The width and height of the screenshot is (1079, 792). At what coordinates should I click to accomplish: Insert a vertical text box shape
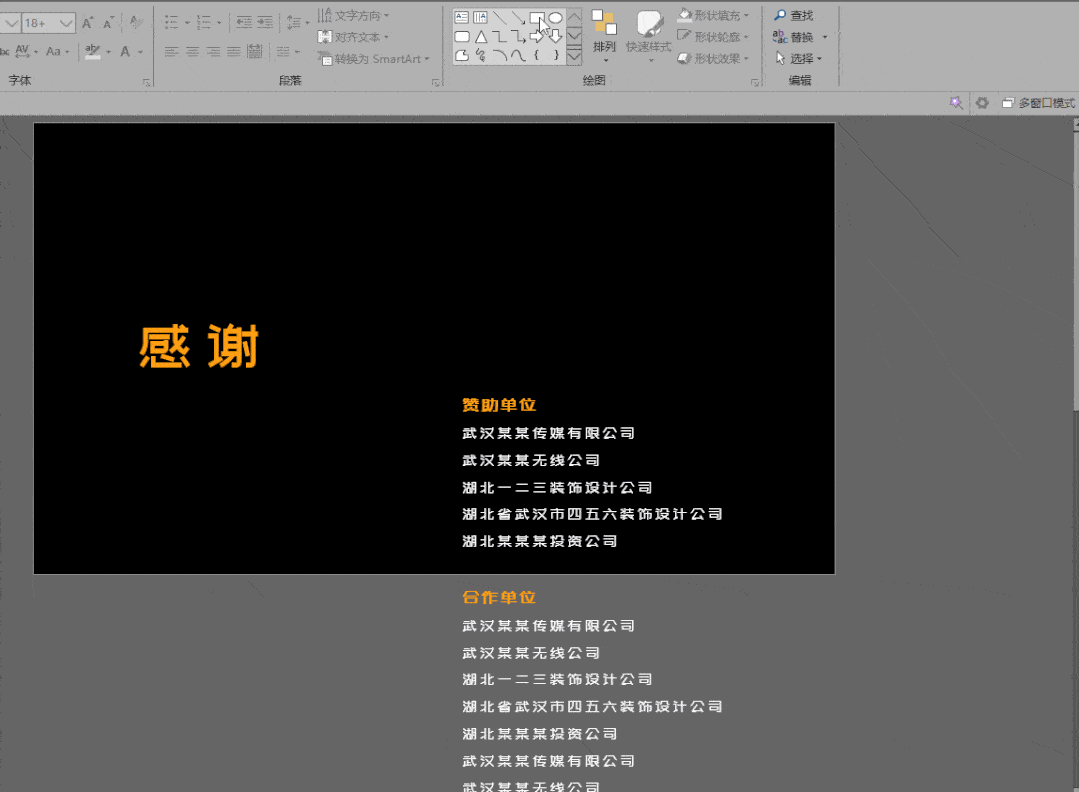click(480, 18)
